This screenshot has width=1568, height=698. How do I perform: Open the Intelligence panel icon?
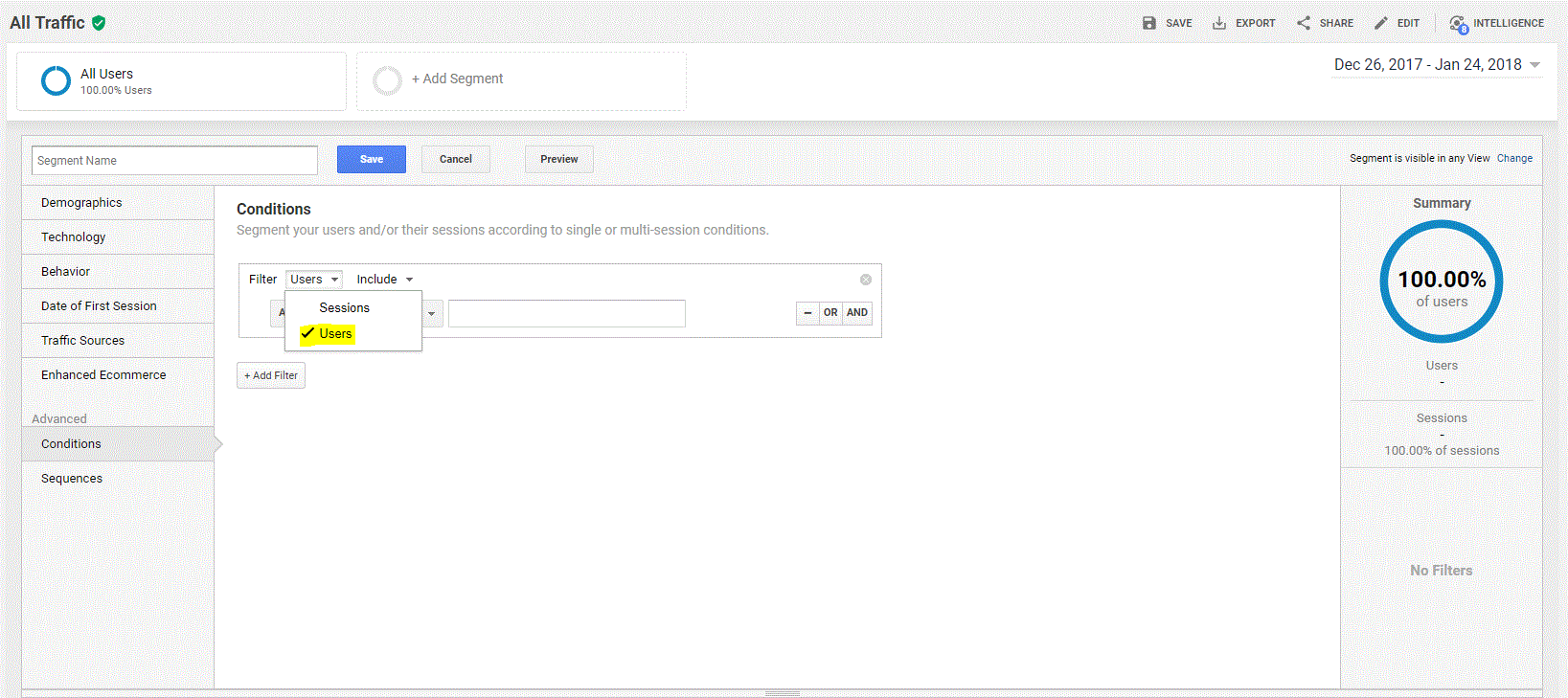(1458, 24)
